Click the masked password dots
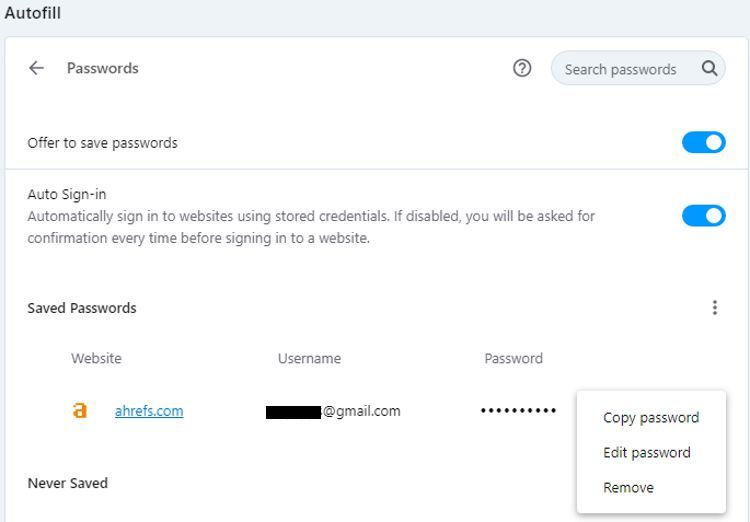The image size is (750, 522). click(518, 411)
